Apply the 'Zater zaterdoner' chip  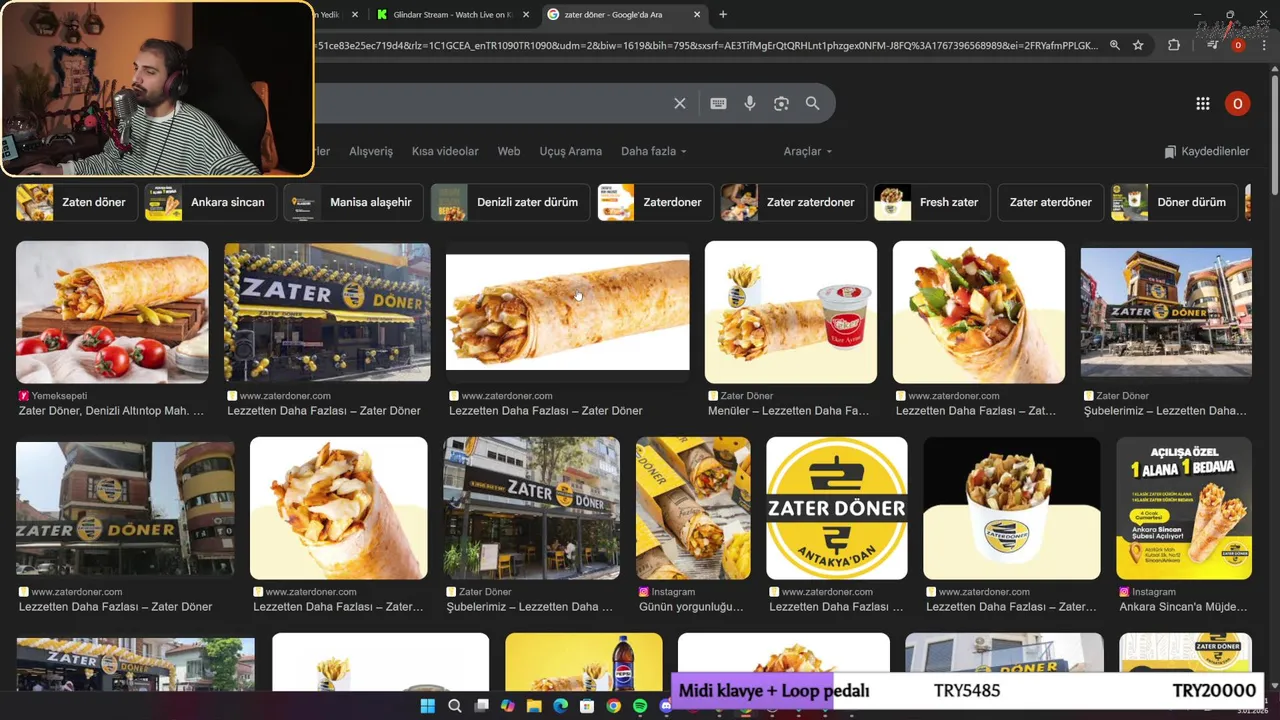[794, 202]
